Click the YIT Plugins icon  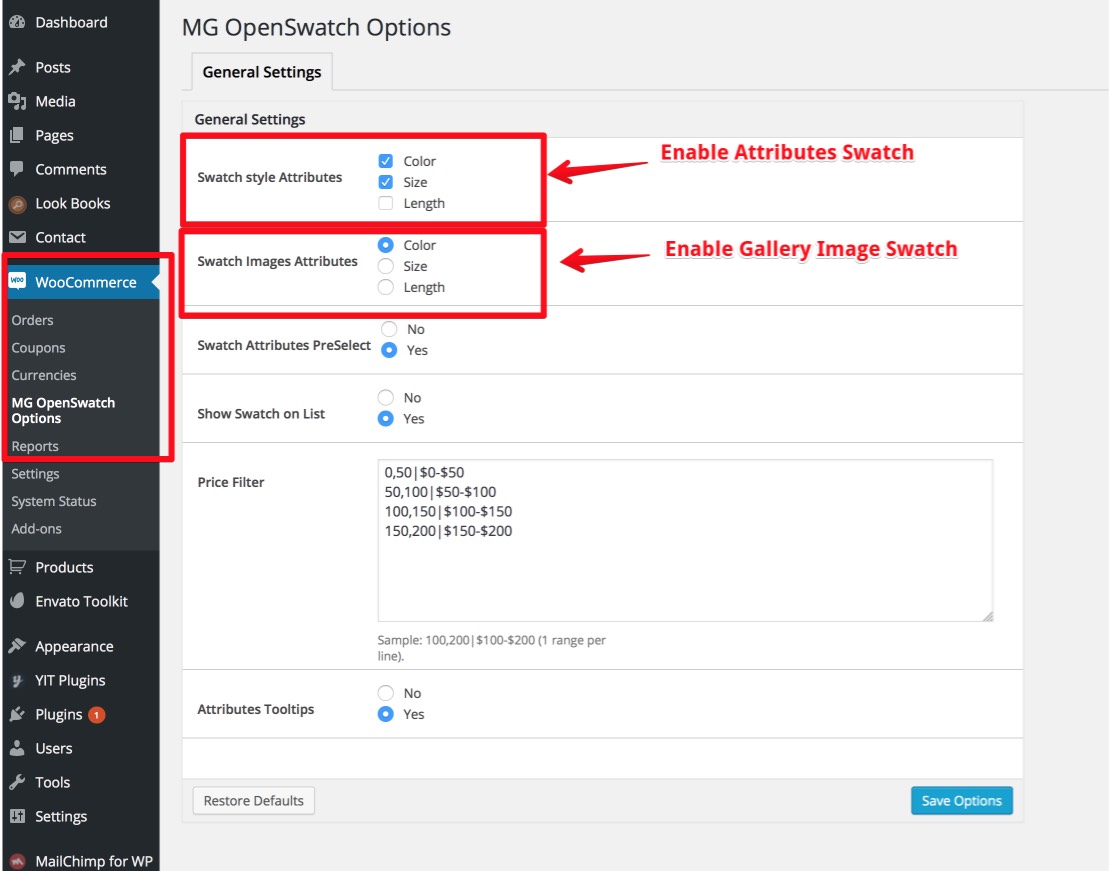coord(17,681)
